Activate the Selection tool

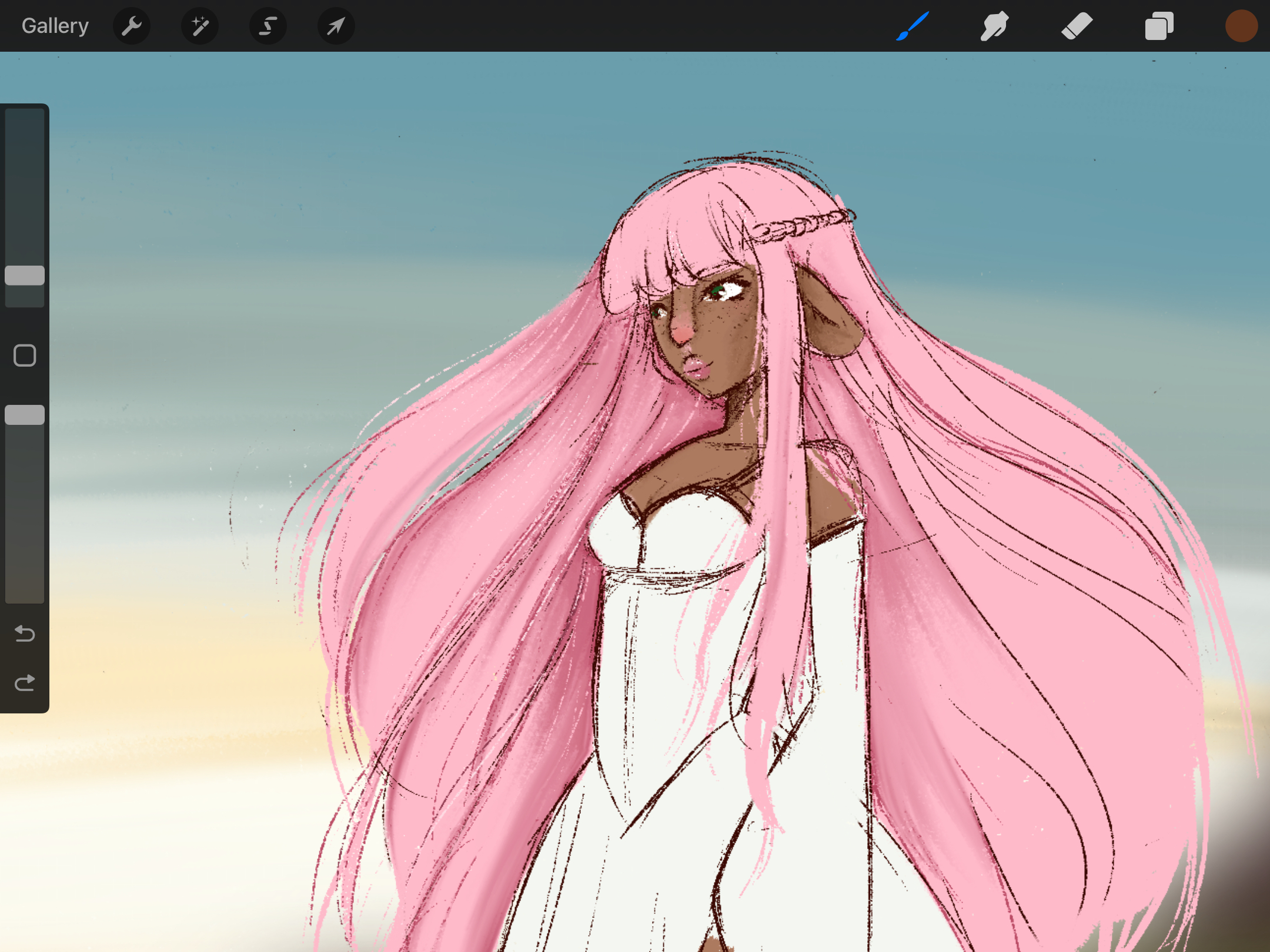[268, 26]
